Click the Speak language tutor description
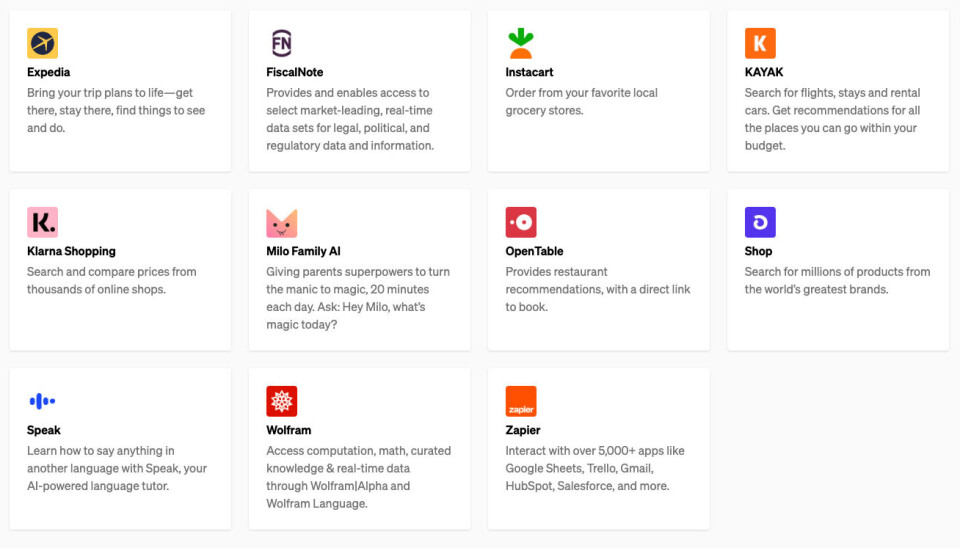 117,468
